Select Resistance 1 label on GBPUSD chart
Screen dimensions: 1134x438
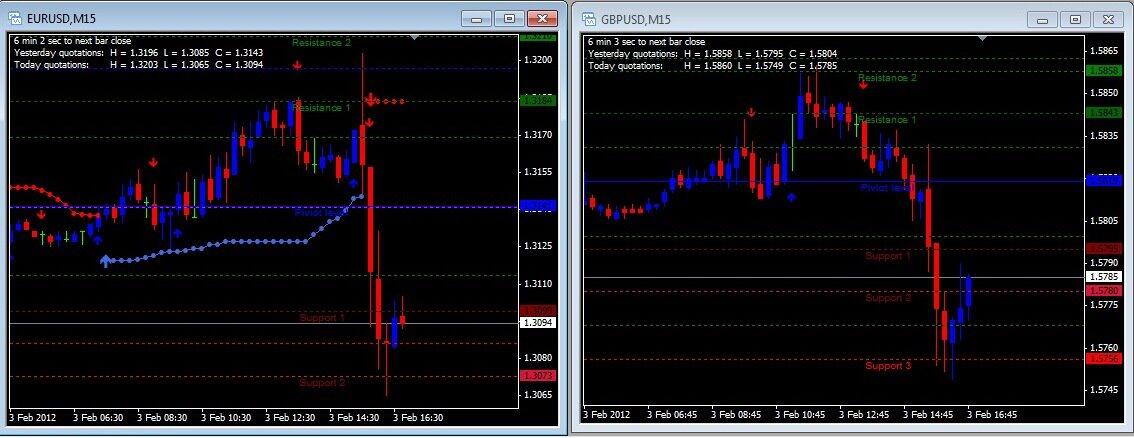(x=887, y=119)
